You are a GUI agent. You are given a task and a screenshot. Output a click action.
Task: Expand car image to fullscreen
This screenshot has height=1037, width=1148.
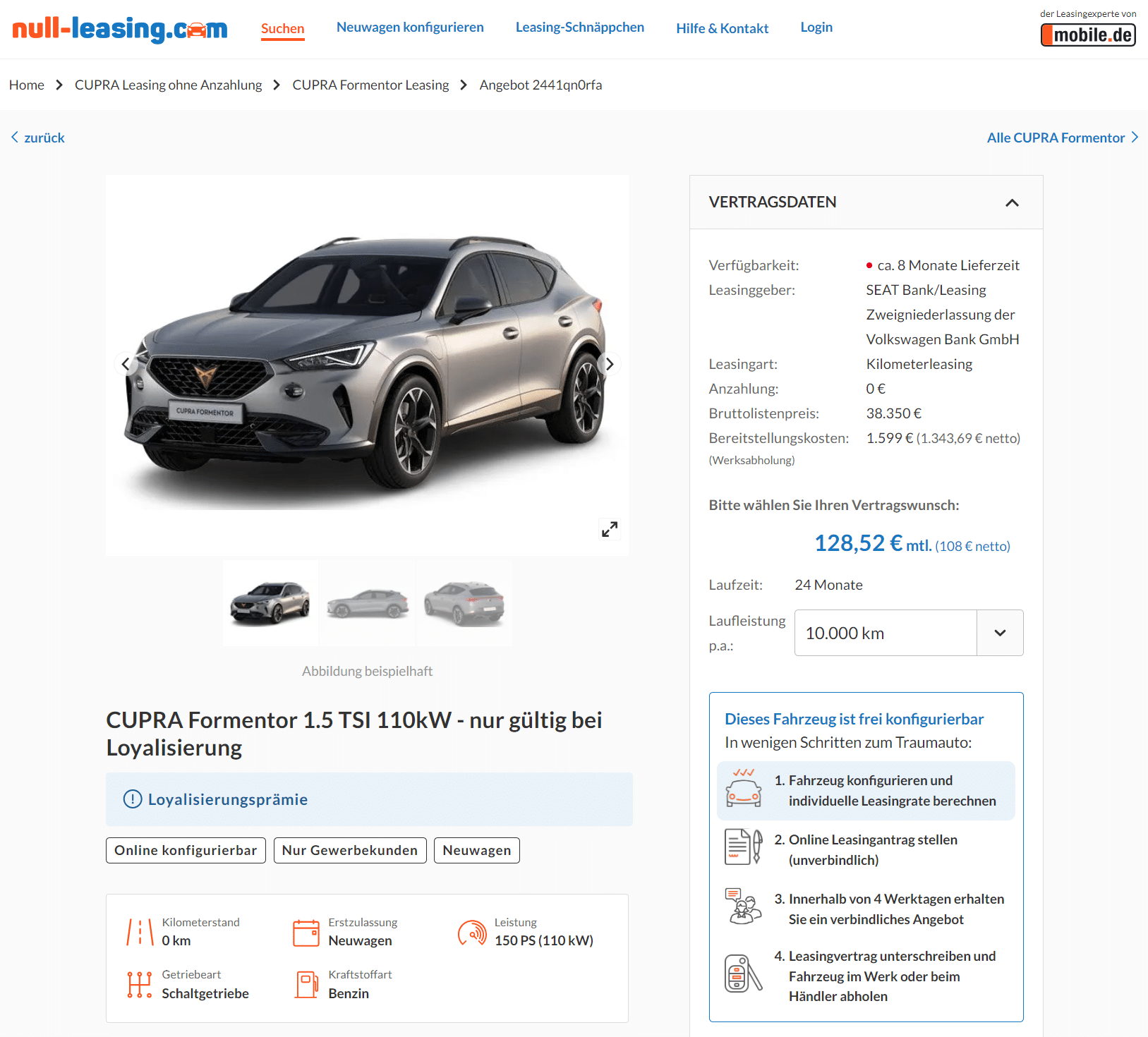(610, 529)
